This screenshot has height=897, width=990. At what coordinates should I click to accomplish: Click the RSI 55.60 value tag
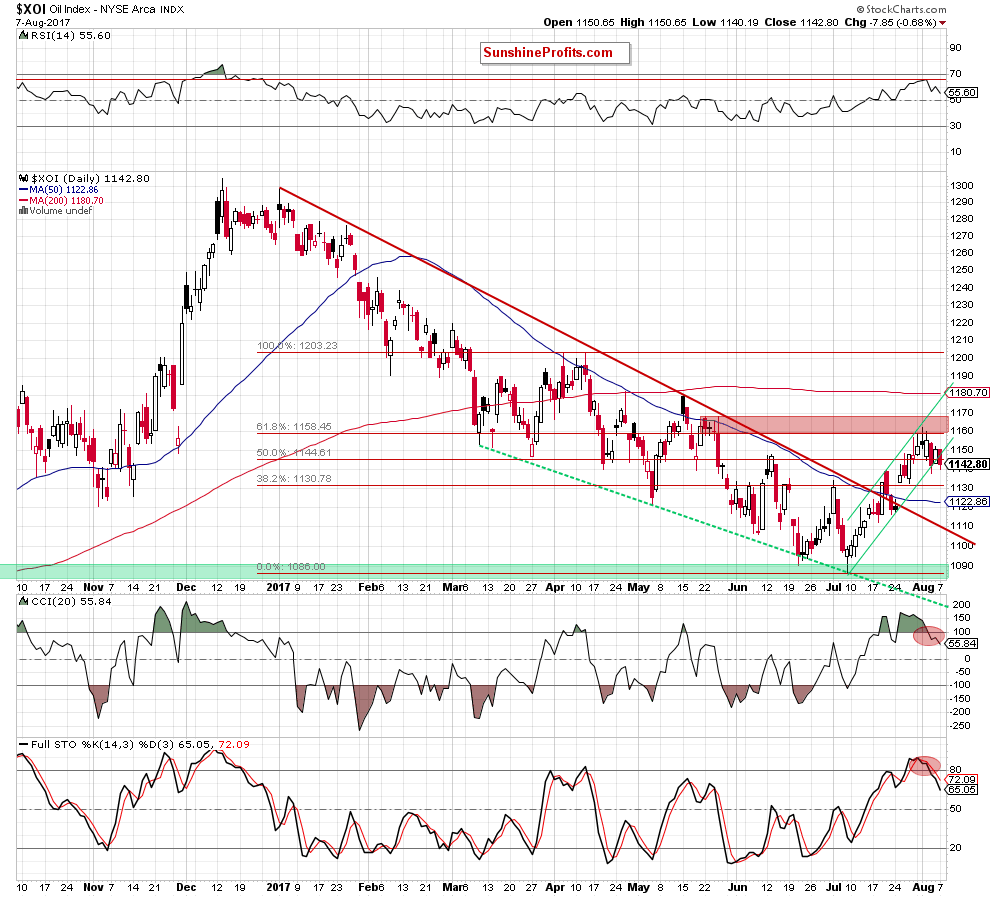click(962, 92)
